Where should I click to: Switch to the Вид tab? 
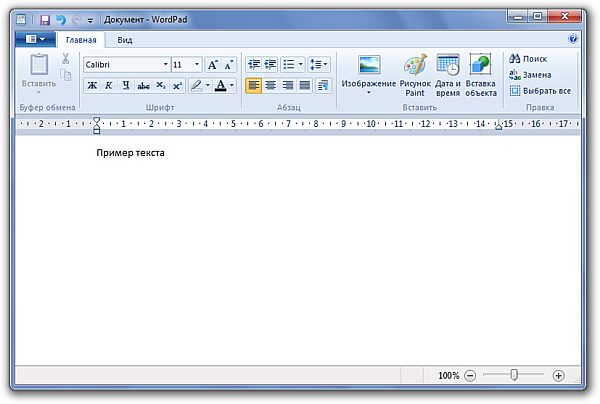tap(124, 40)
